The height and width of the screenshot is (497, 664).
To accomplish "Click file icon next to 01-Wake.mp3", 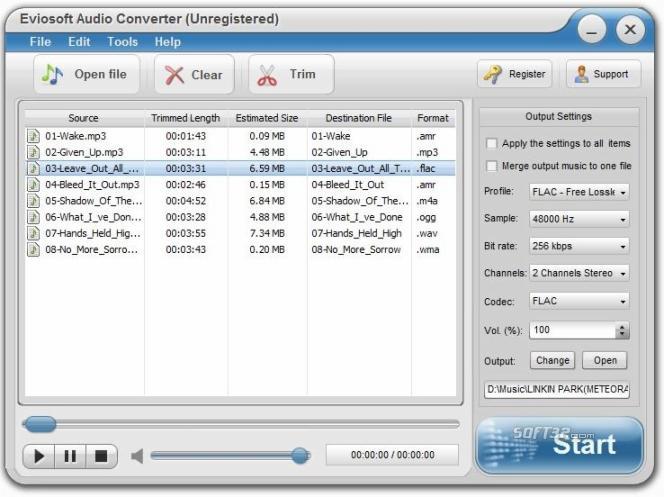I will click(x=33, y=136).
